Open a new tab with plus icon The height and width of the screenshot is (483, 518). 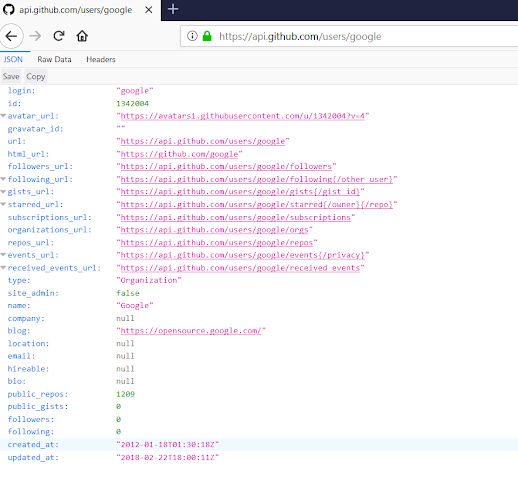(173, 9)
